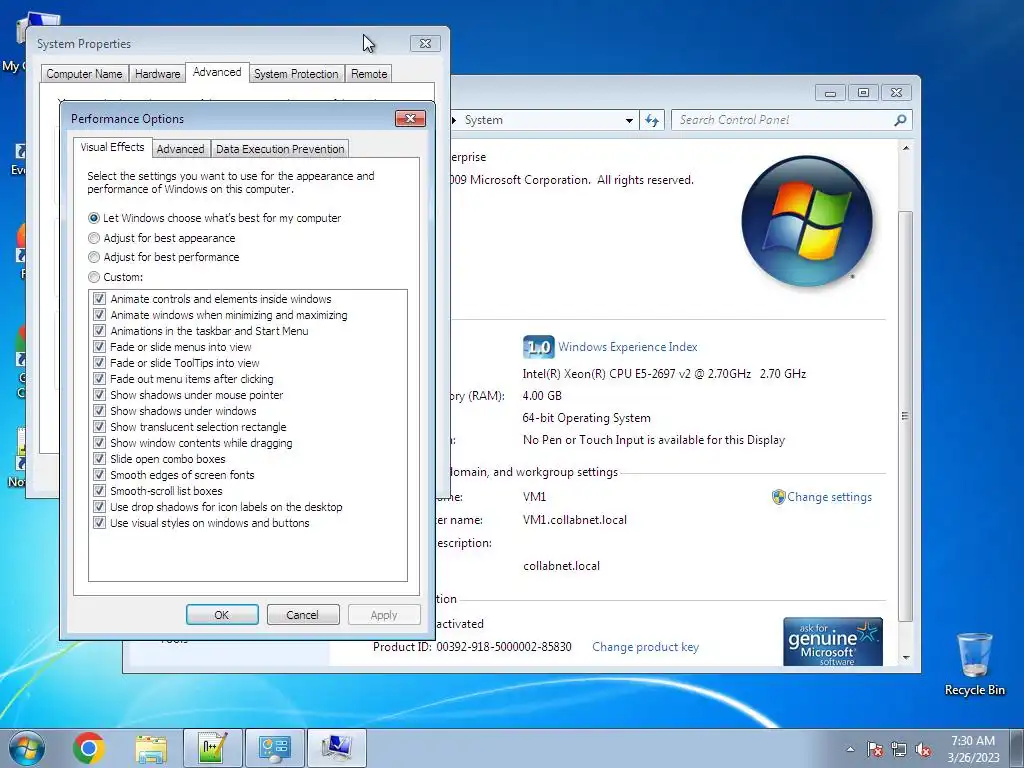The height and width of the screenshot is (768, 1024).
Task: Close the System Properties dialog
Action: click(425, 43)
